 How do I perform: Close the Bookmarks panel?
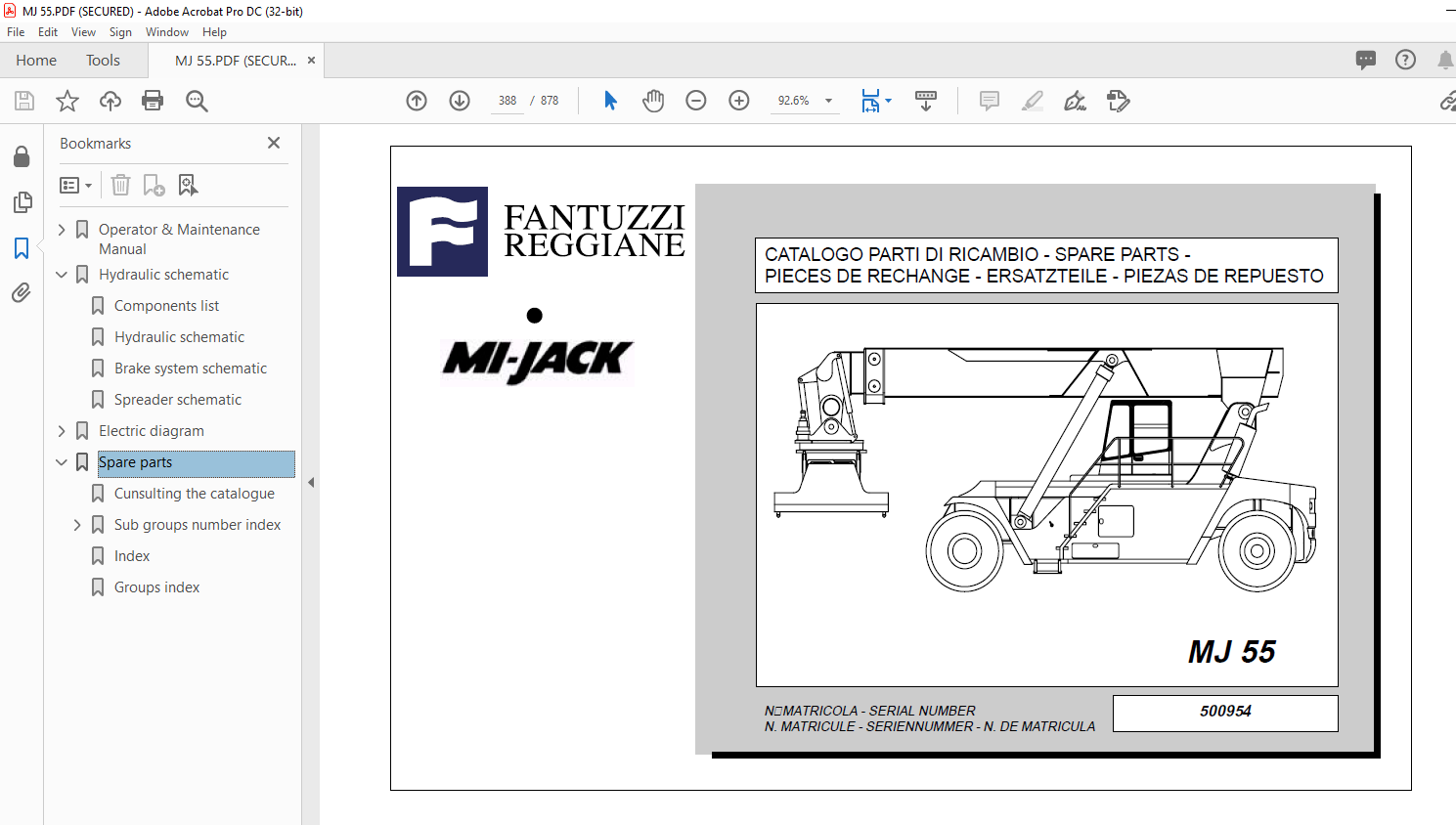tap(274, 143)
